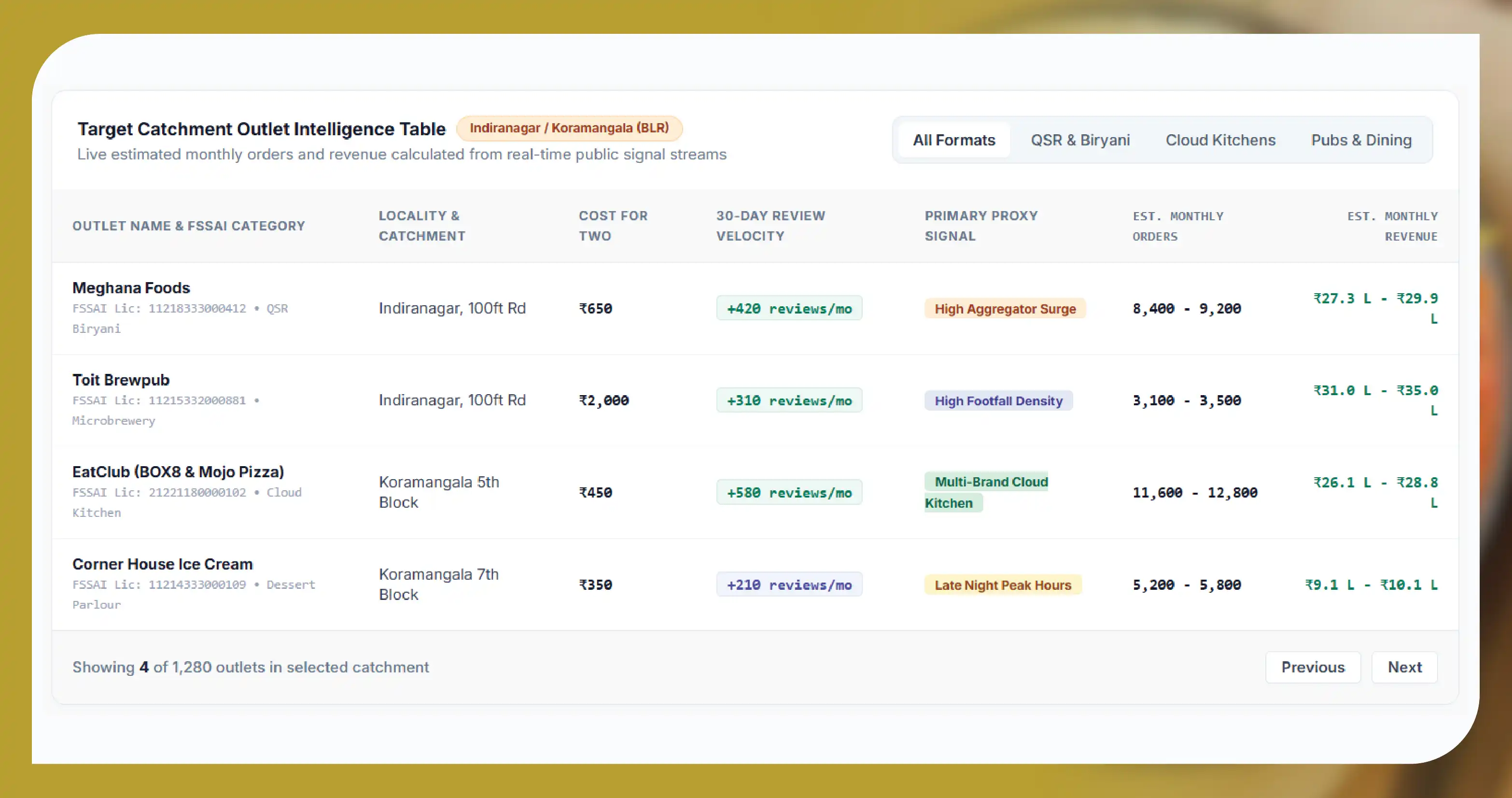Click the Multi-Brand Cloud Kitchen tag
The height and width of the screenshot is (798, 1512).
[x=986, y=492]
